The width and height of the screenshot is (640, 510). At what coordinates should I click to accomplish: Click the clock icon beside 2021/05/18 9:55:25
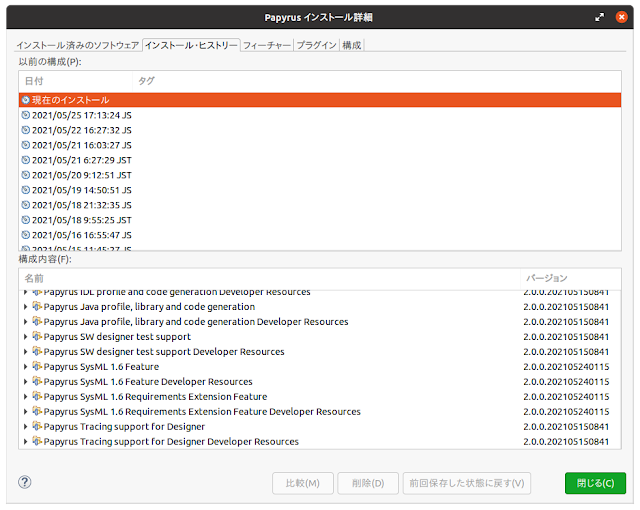coord(26,220)
